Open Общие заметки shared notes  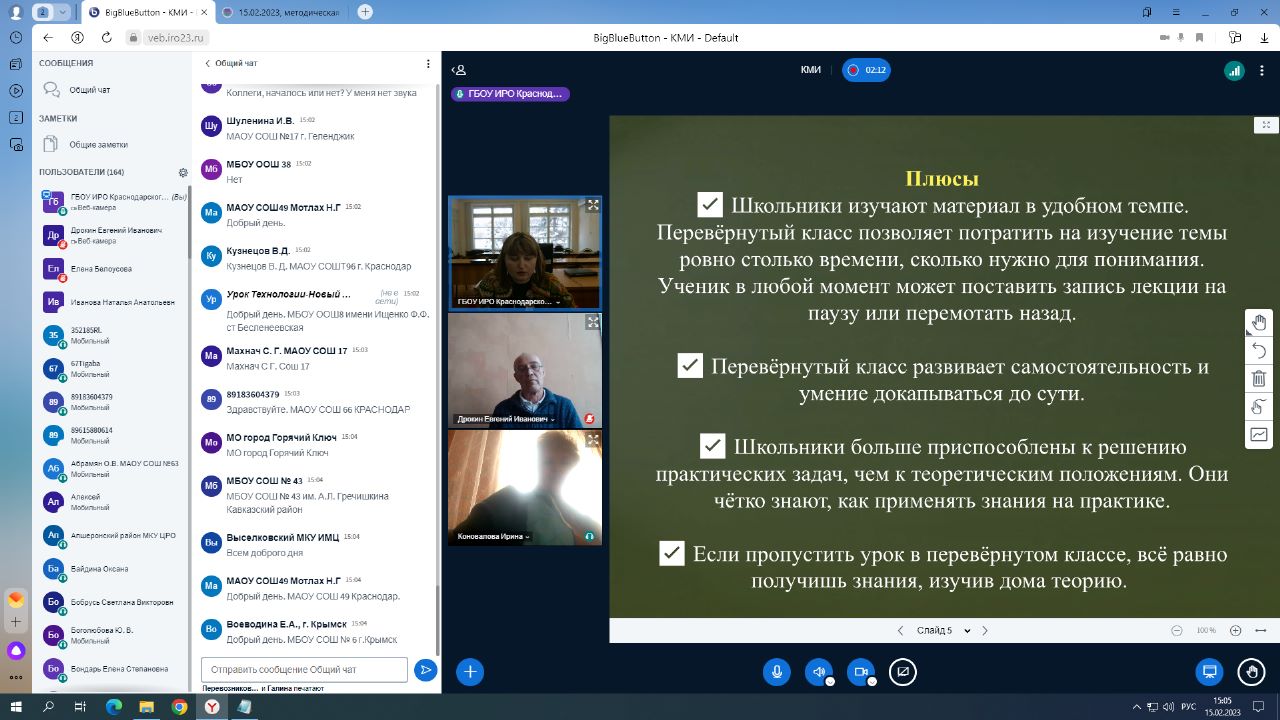coord(98,144)
